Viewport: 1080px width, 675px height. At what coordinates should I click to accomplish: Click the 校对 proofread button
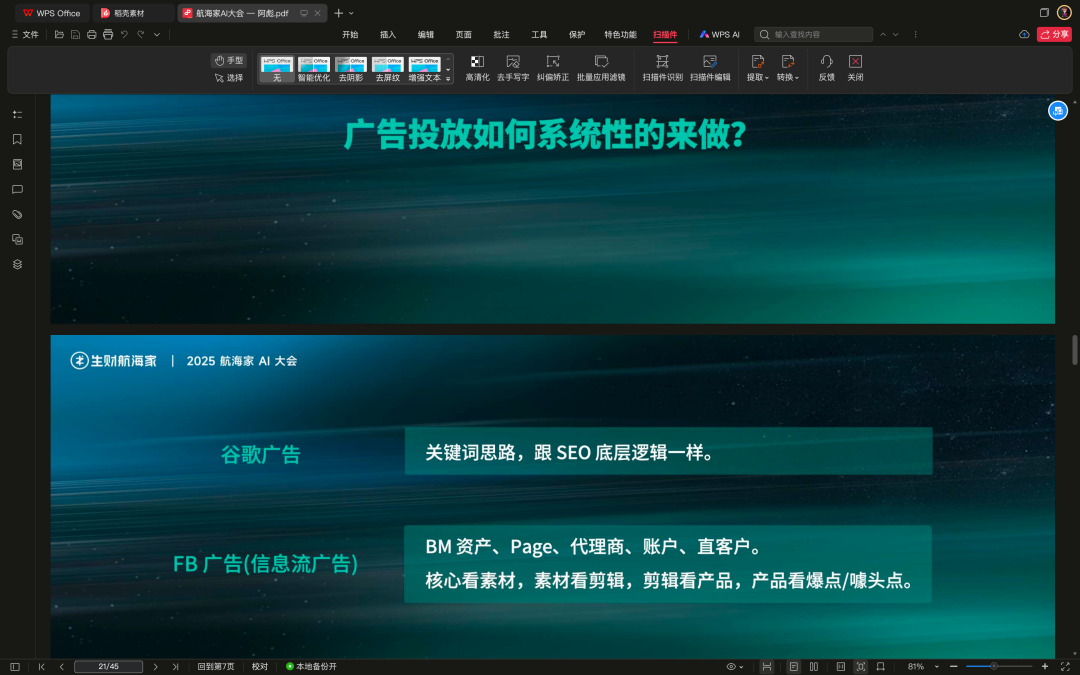point(260,667)
